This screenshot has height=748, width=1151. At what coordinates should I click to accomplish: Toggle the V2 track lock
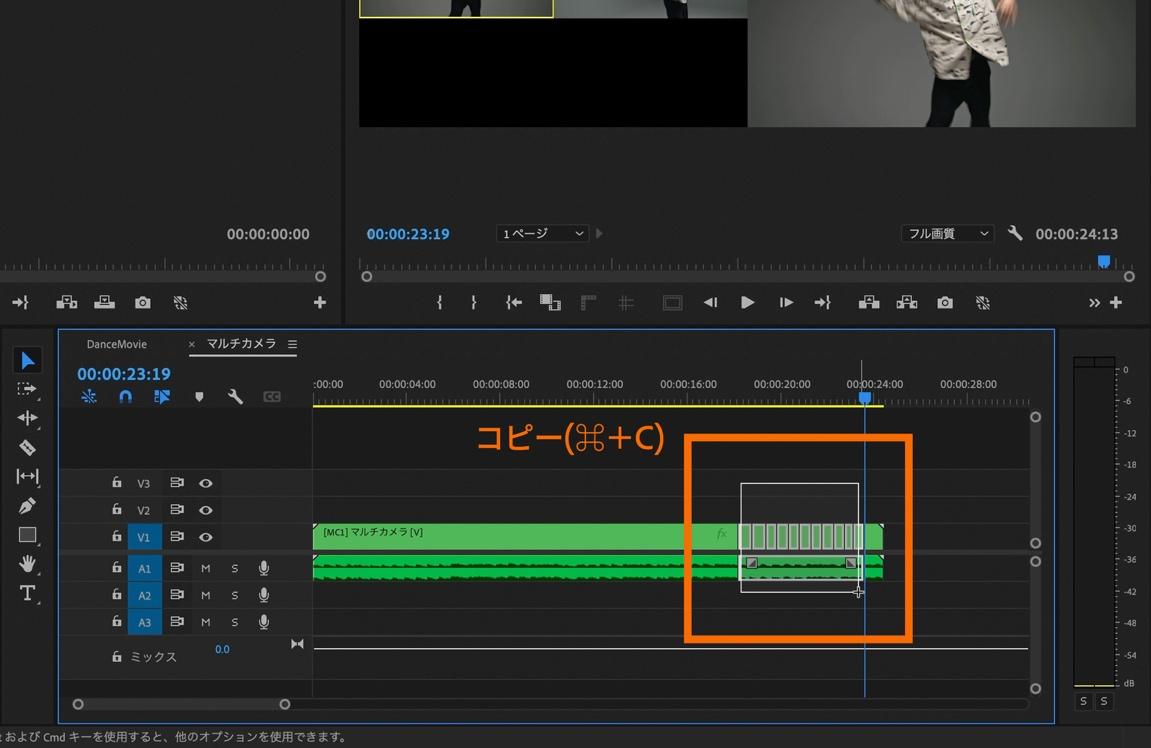(117, 510)
